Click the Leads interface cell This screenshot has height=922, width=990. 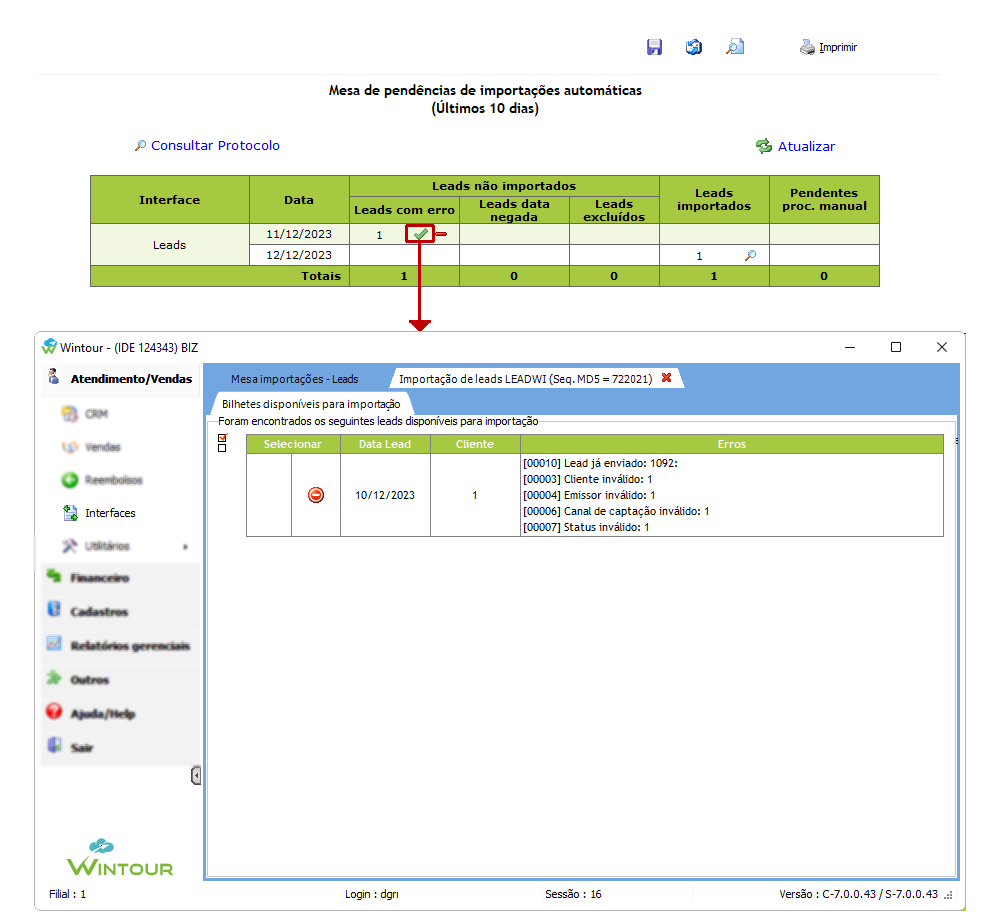pos(170,245)
